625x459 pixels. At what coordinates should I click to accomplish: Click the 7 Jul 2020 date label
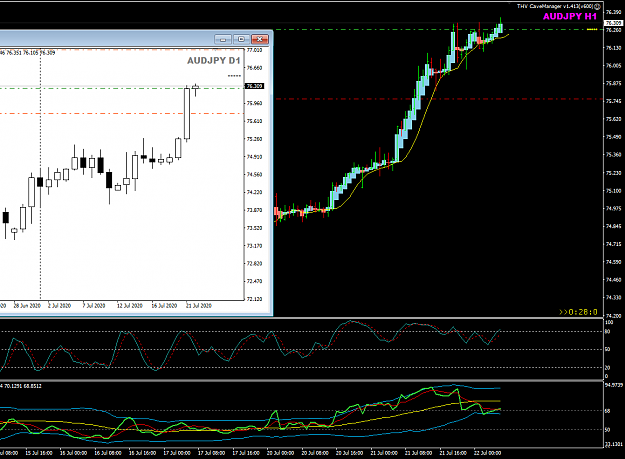[94, 306]
